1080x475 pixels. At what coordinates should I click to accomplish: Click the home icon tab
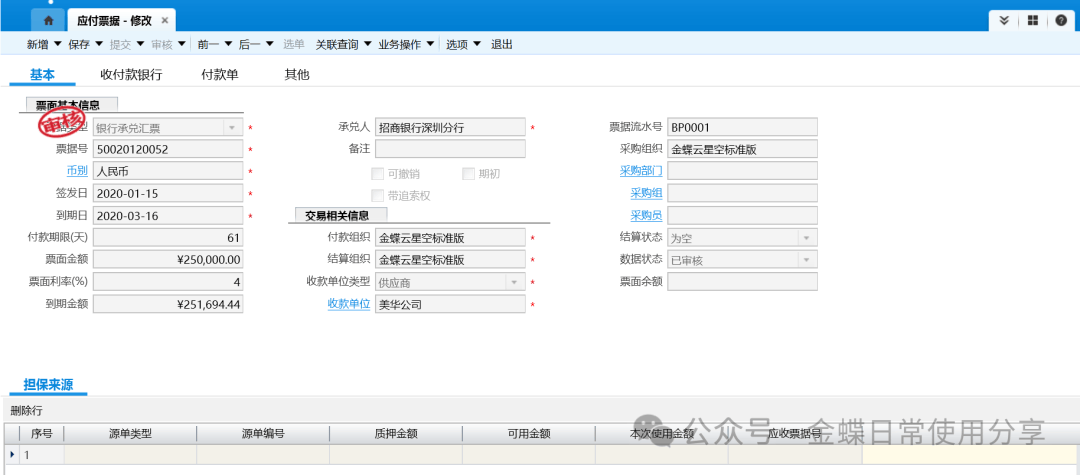pyautogui.click(x=49, y=20)
